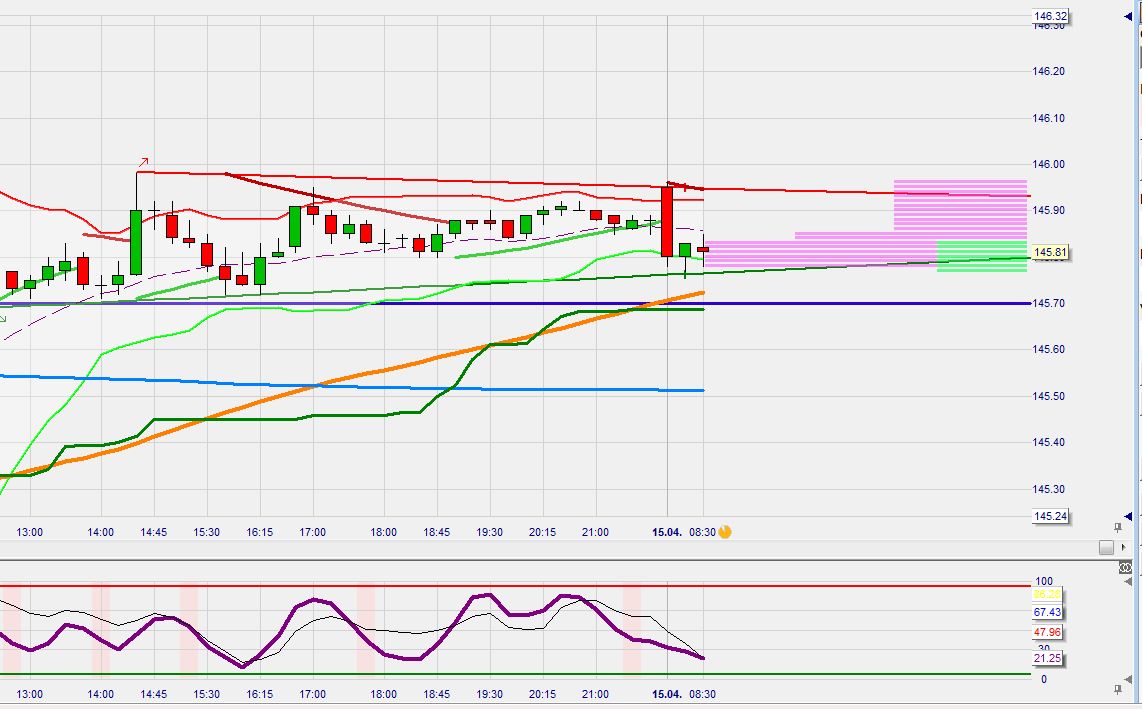This screenshot has height=709, width=1142.
Task: Click the orange clock icon beside 08:30
Action: click(x=725, y=532)
